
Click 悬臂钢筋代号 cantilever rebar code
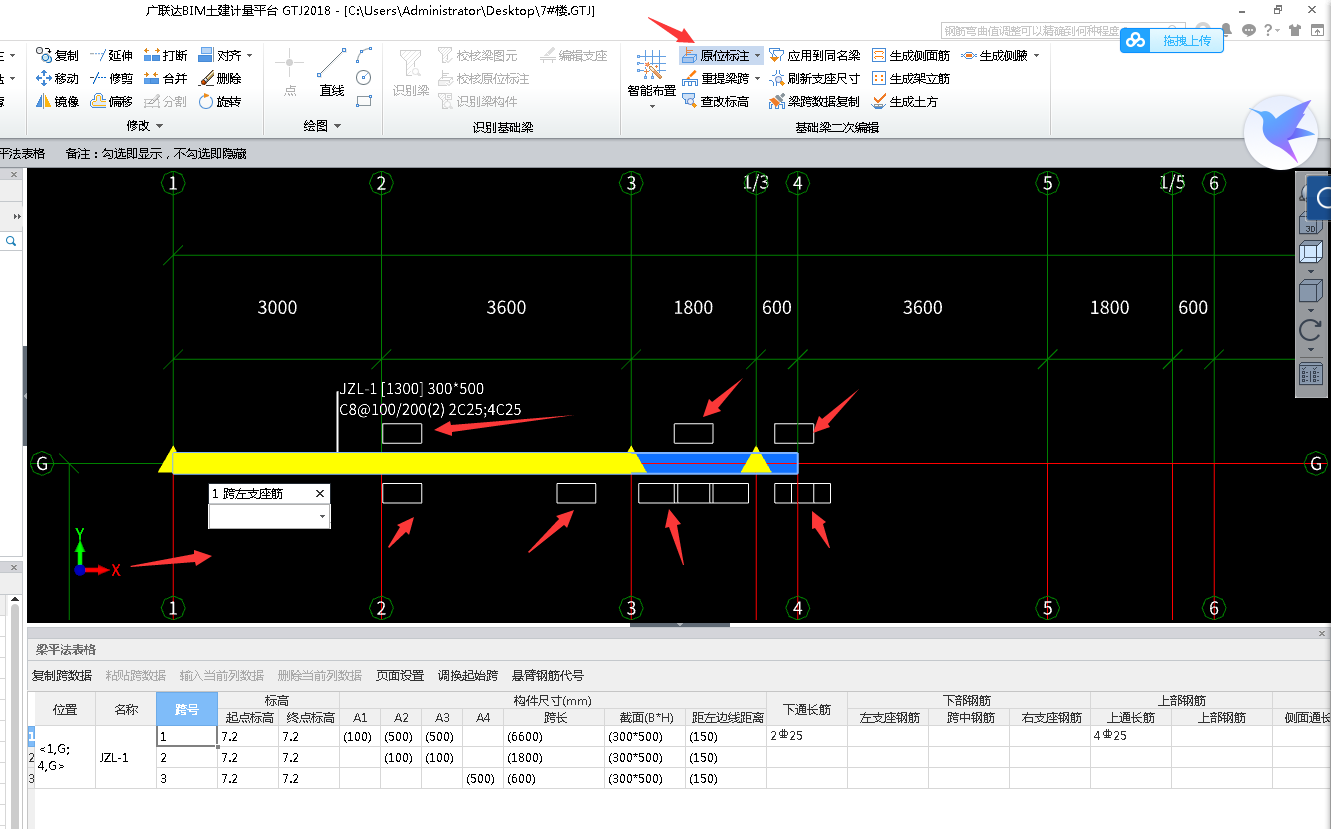(548, 676)
